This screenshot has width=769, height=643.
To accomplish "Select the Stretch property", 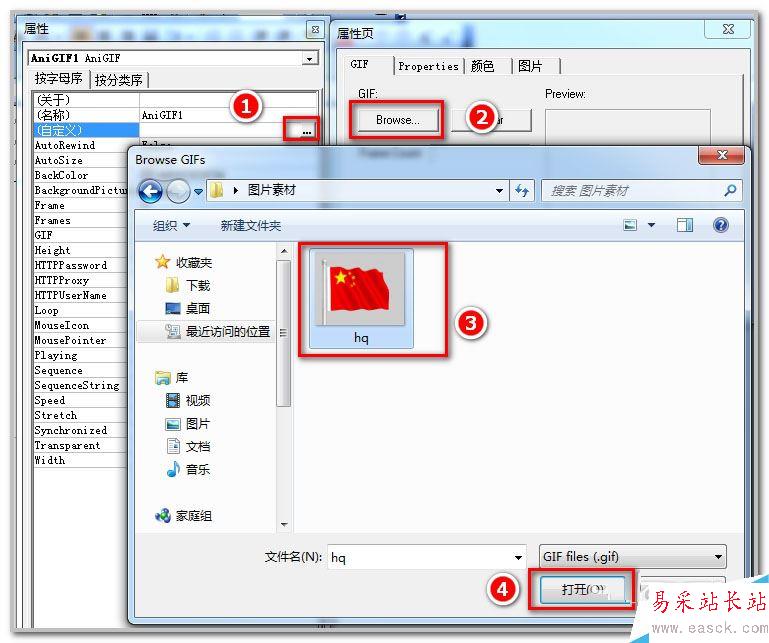I will [56, 415].
